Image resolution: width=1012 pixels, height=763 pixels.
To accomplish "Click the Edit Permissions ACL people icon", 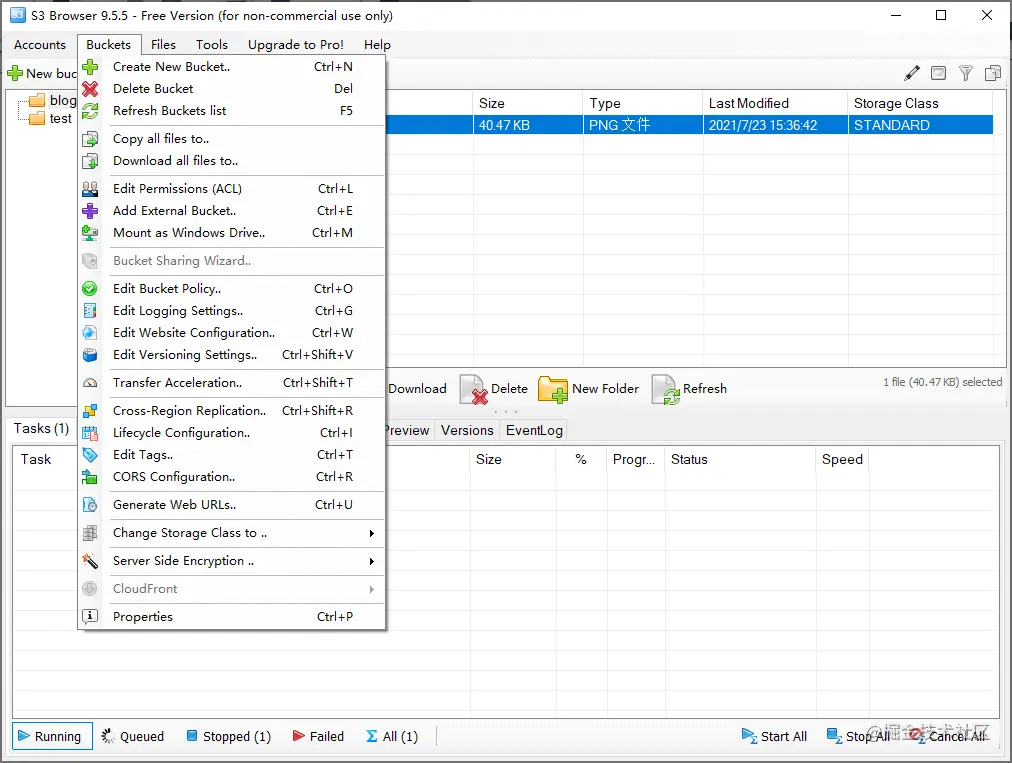I will click(x=90, y=188).
